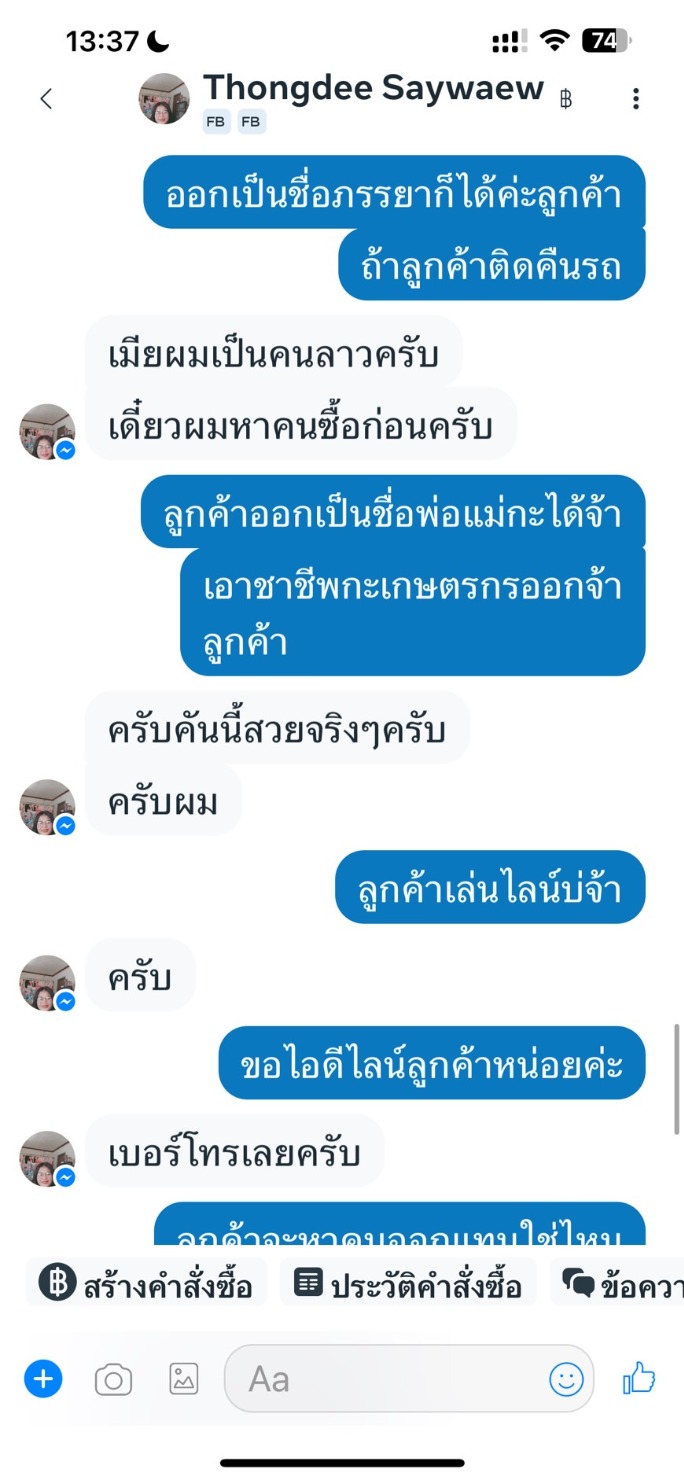Tap the baht symbol icon in the header

coord(566,99)
